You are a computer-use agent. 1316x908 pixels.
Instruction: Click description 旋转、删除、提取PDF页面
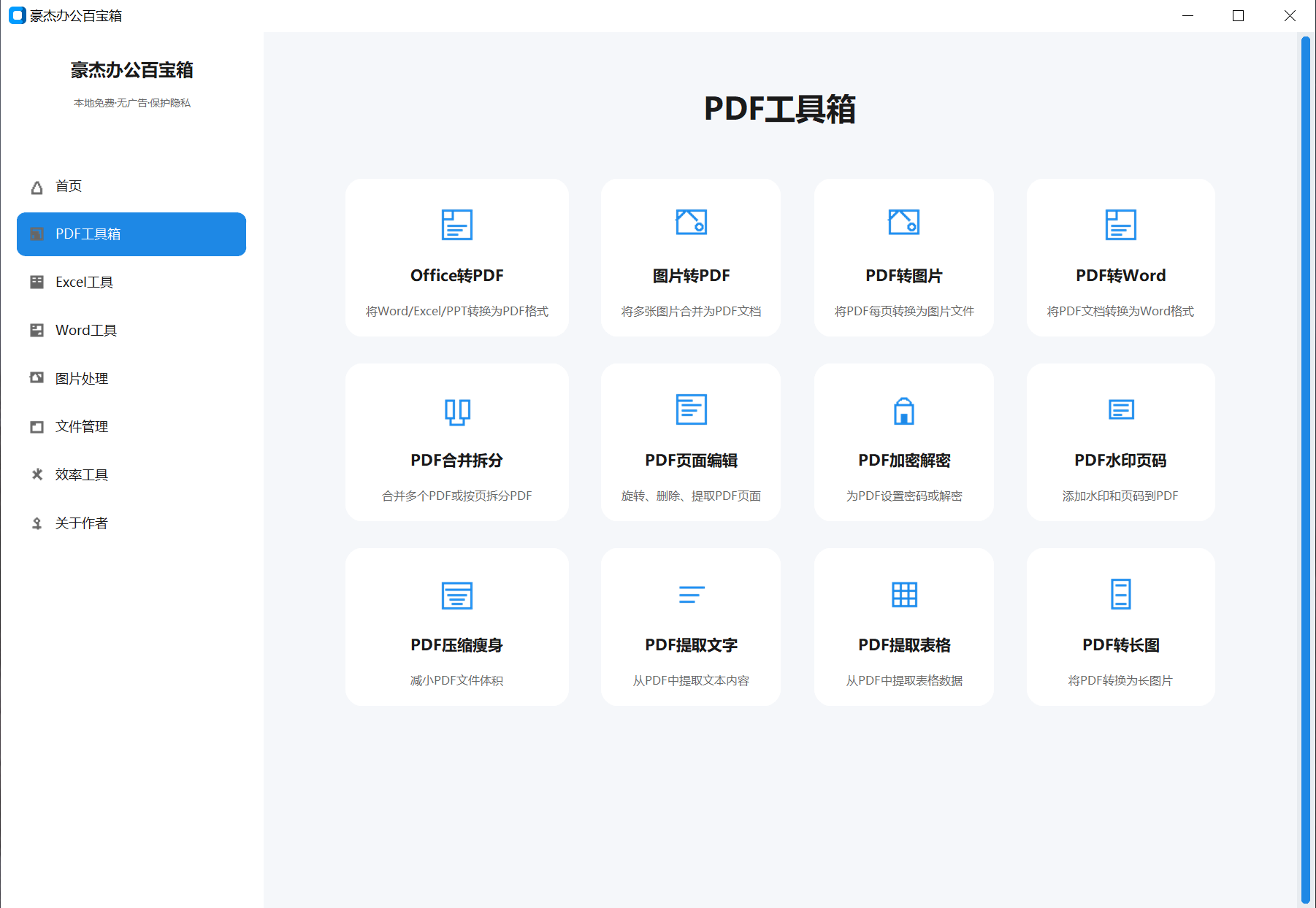pyautogui.click(x=691, y=496)
